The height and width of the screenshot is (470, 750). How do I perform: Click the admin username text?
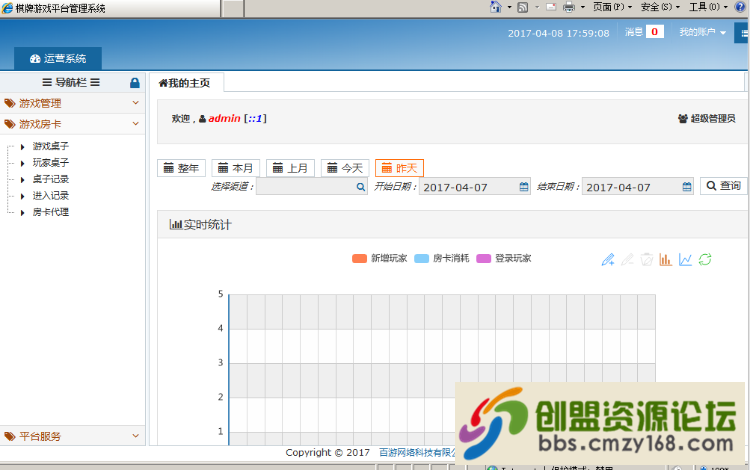click(224, 119)
